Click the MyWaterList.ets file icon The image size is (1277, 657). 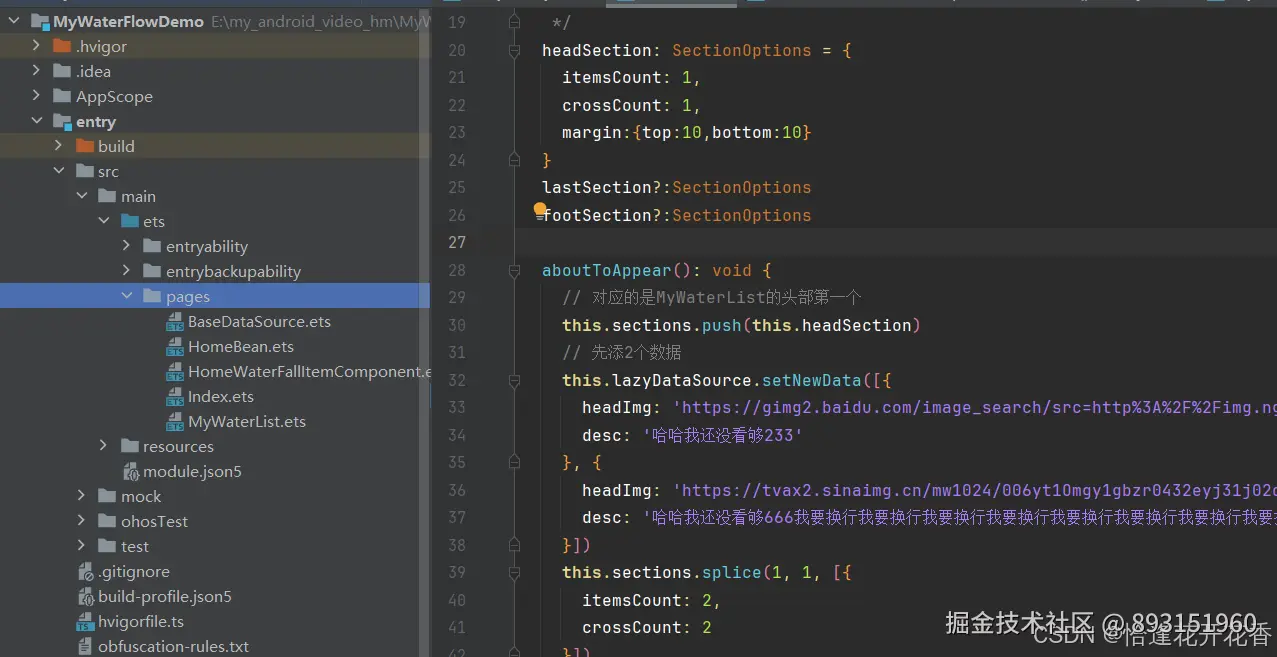click(174, 422)
